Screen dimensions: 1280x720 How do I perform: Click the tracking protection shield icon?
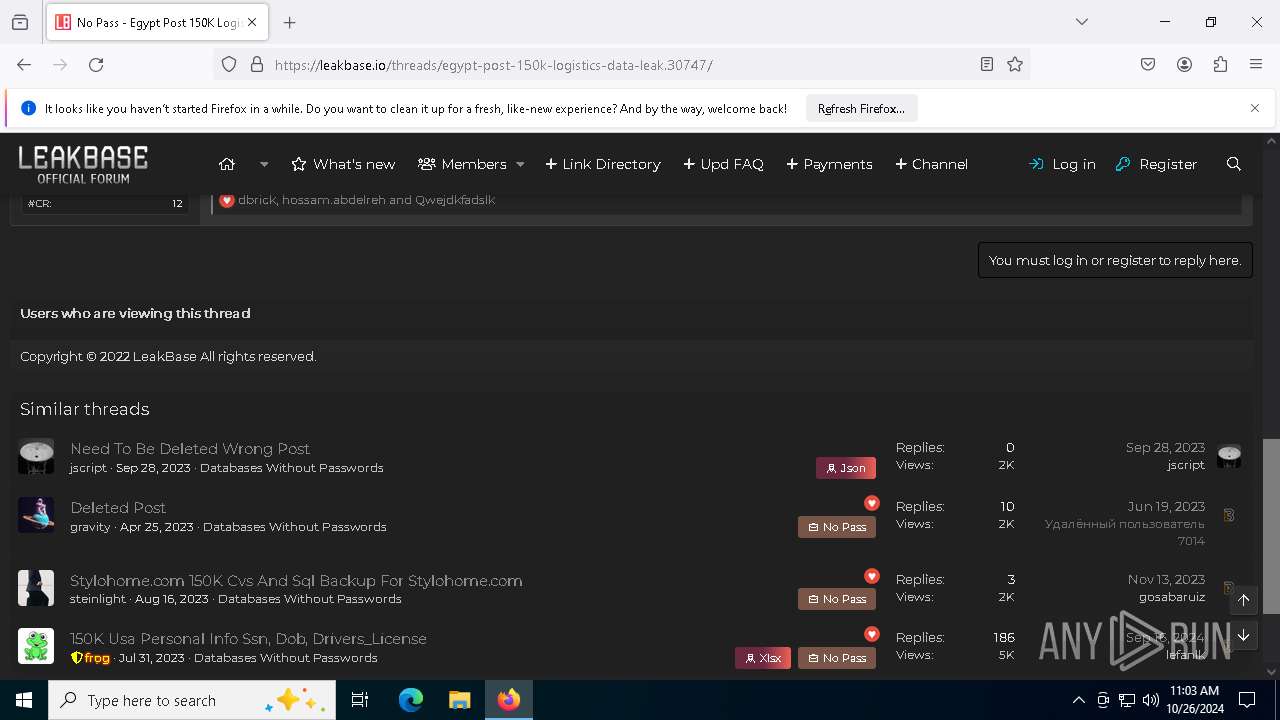(x=229, y=64)
